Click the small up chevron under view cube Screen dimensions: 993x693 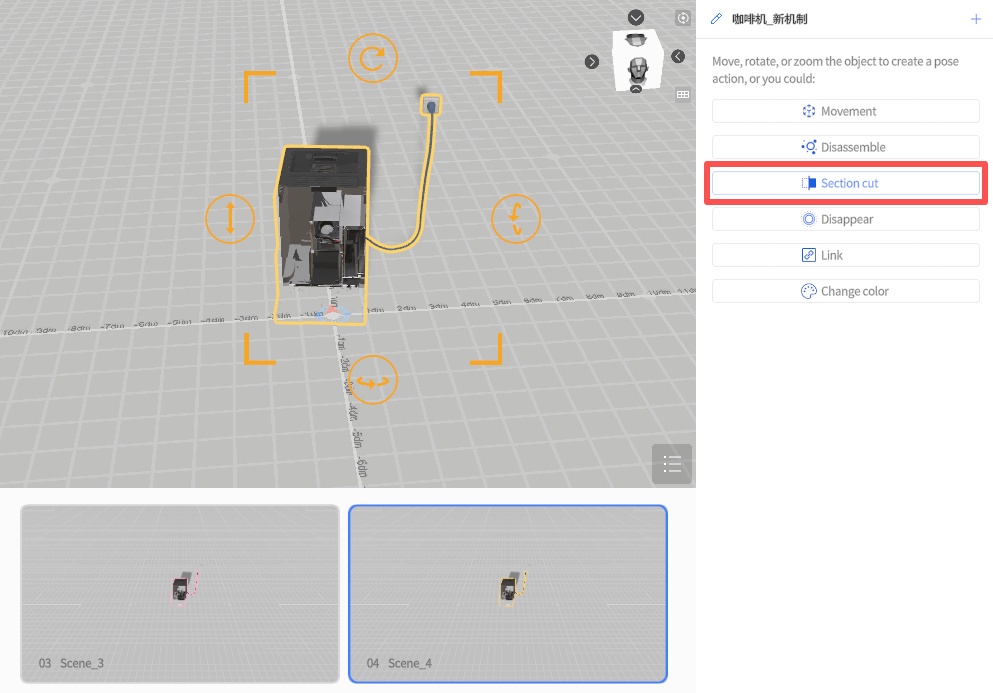tap(636, 89)
